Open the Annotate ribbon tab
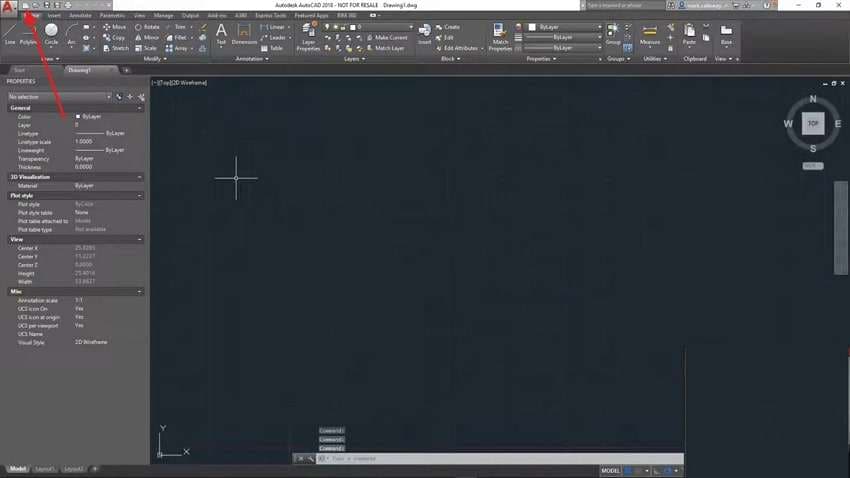850x478 pixels. tap(80, 16)
